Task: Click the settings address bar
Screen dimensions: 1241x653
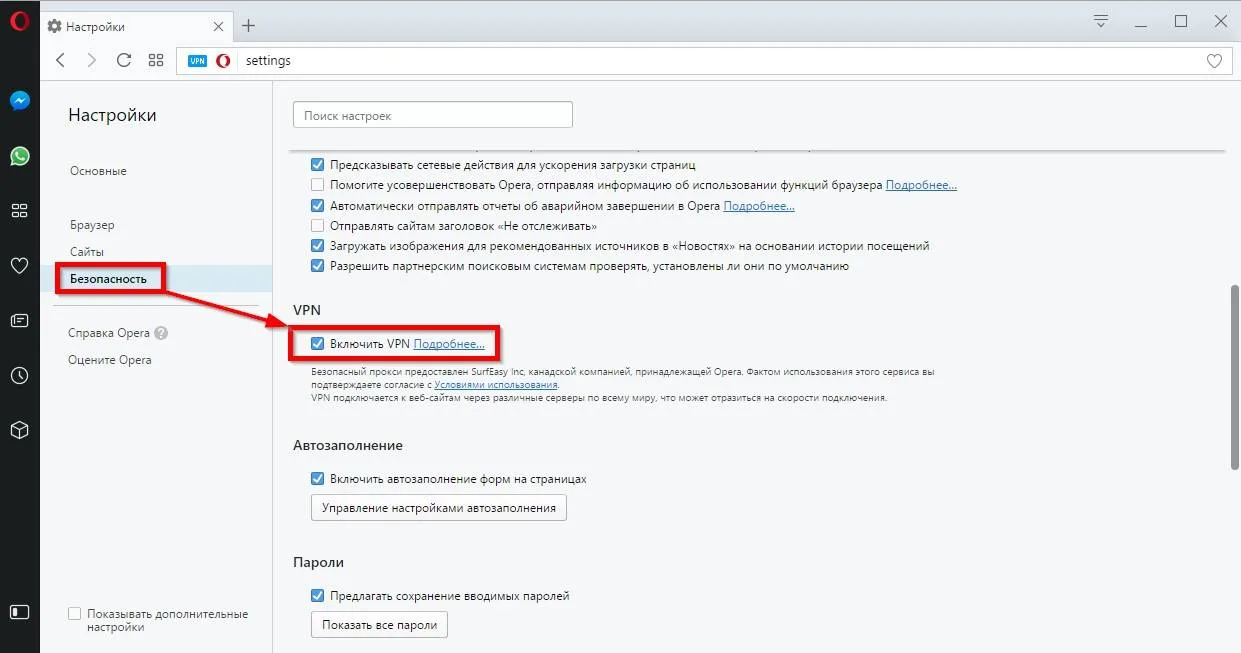Action: point(705,61)
